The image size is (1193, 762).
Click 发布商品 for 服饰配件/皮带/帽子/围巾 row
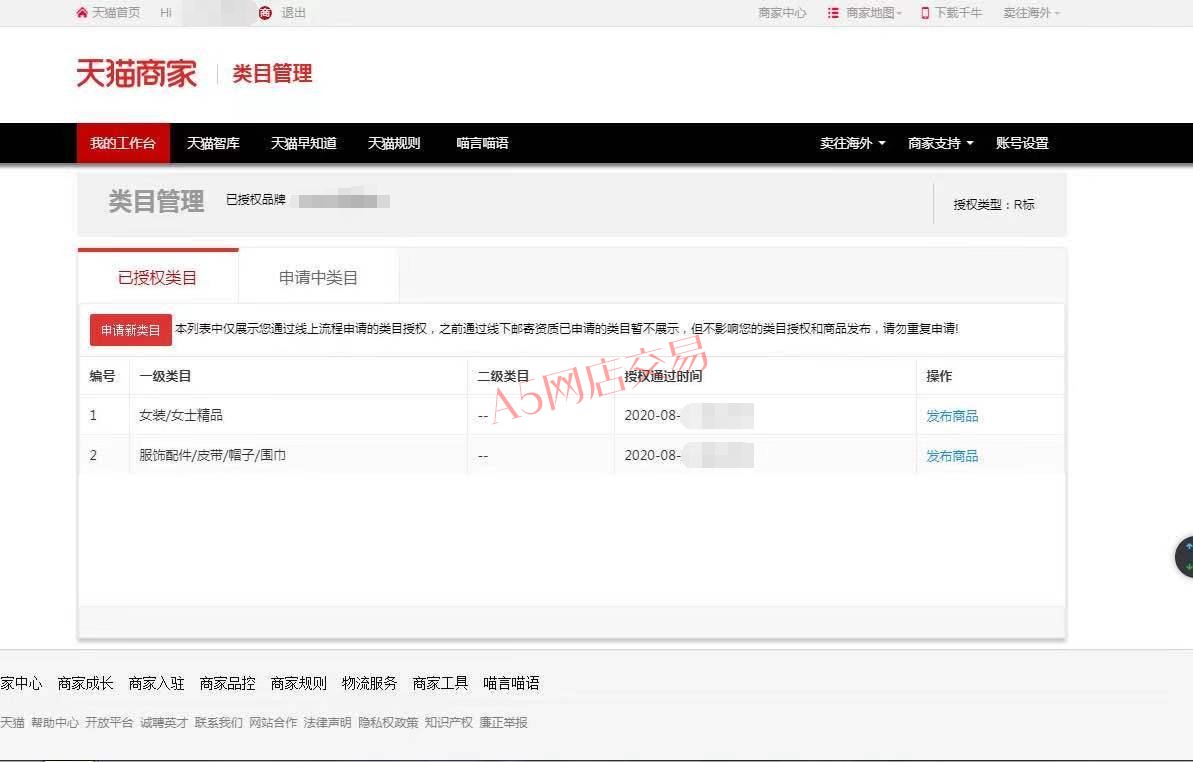pos(952,456)
